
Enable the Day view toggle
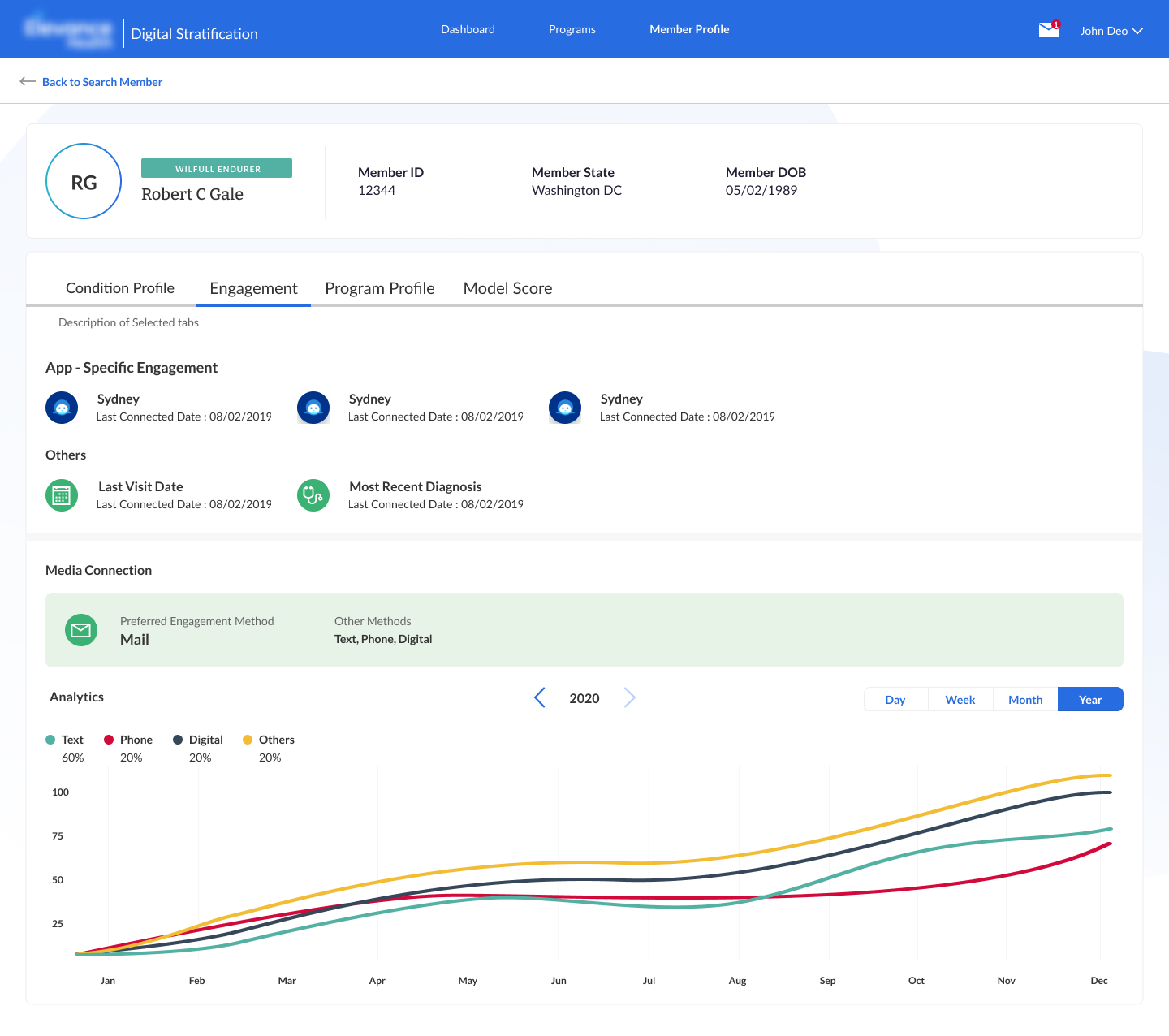[895, 699]
